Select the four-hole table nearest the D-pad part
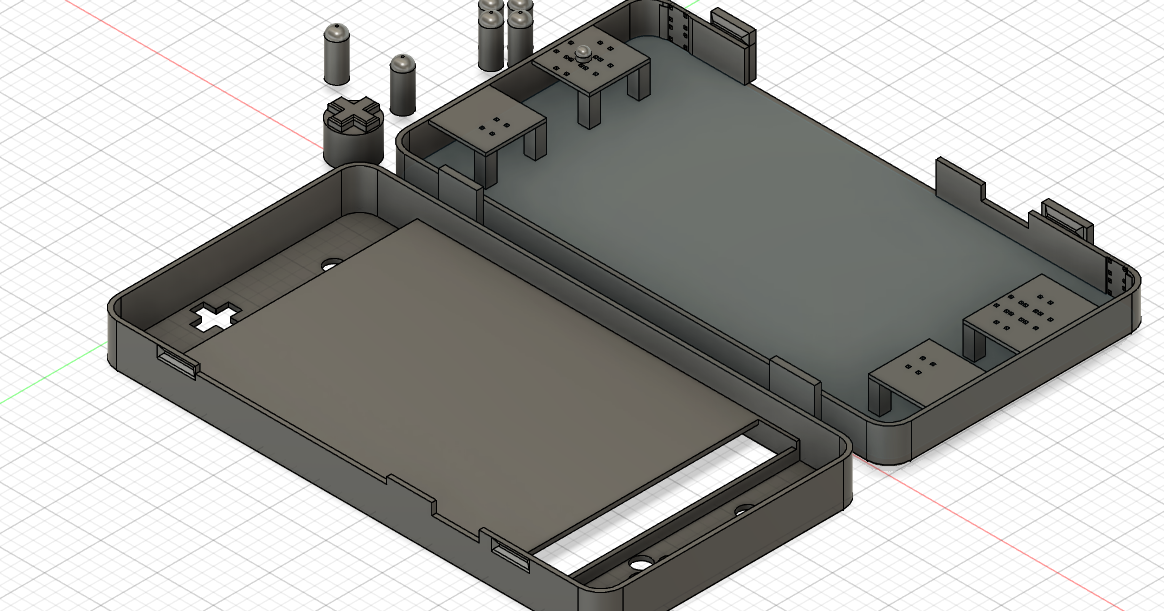The image size is (1164, 611). pyautogui.click(x=488, y=122)
